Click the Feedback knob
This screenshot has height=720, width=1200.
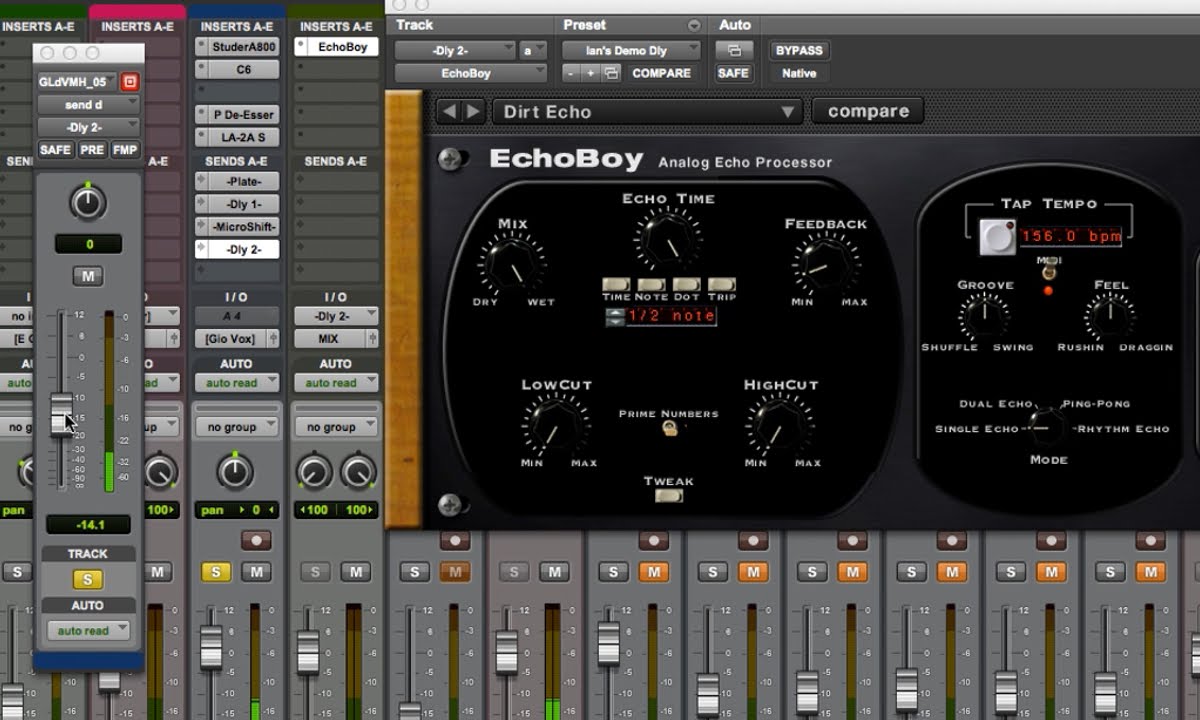point(825,265)
